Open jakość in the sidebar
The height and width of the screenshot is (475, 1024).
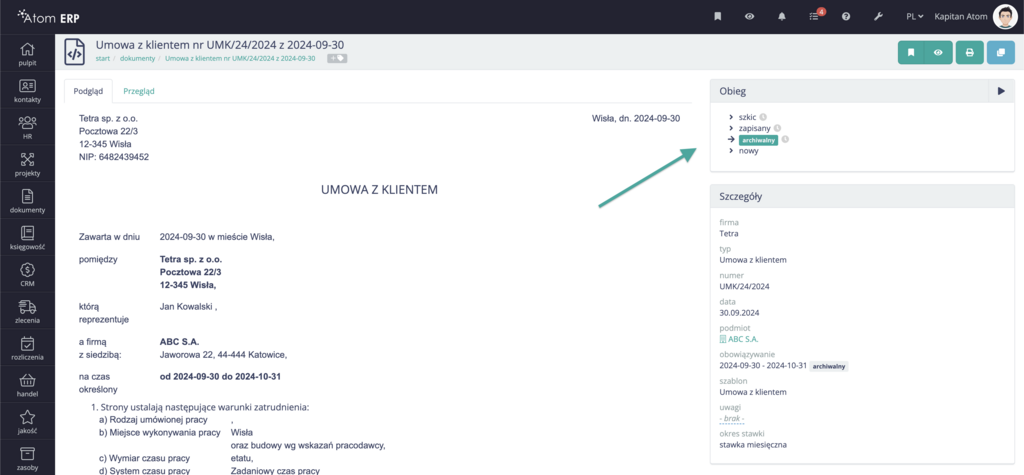click(x=27, y=422)
